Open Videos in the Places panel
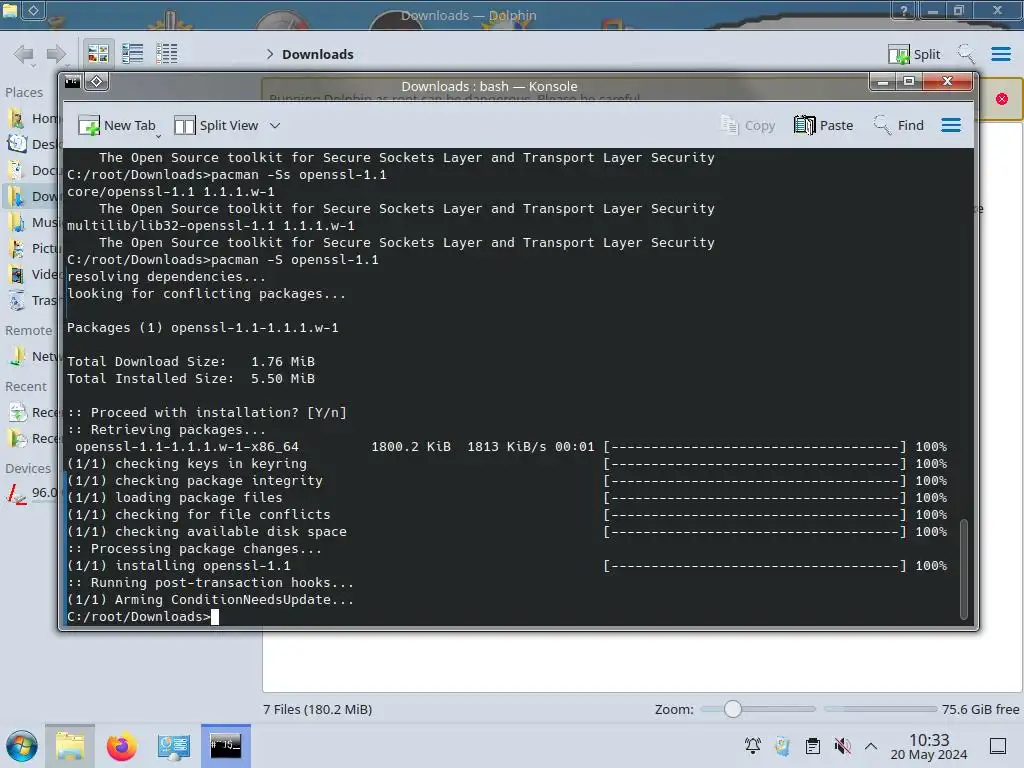1024x768 pixels. 31,274
